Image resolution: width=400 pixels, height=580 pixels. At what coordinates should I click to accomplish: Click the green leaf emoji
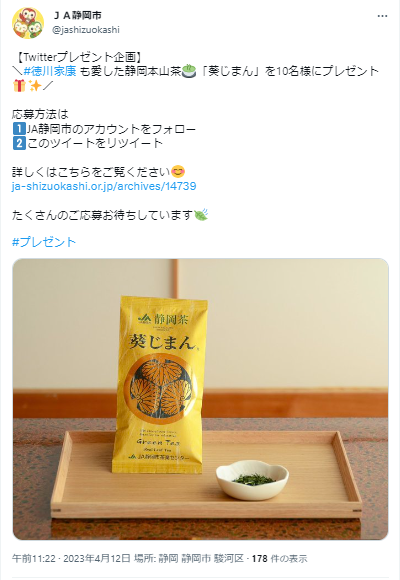pyautogui.click(x=201, y=215)
